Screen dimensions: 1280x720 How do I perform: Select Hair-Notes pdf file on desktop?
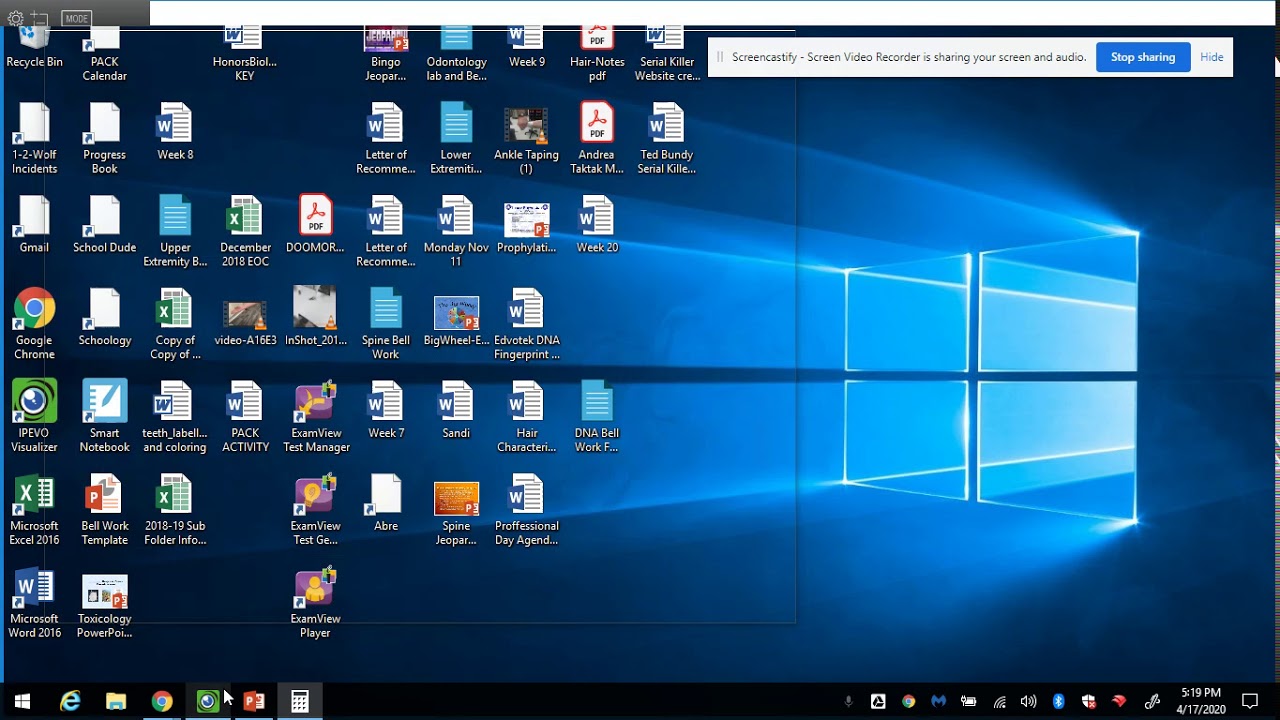coord(597,55)
